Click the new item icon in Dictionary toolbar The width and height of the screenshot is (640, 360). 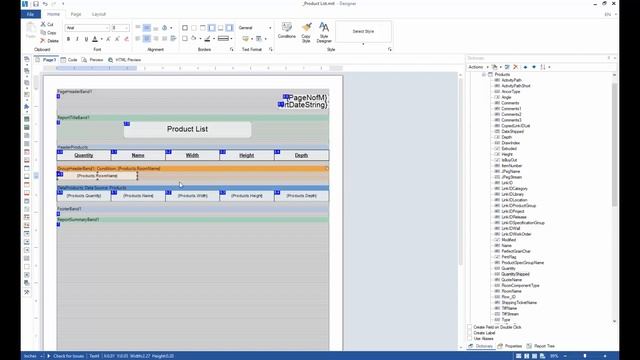point(494,67)
